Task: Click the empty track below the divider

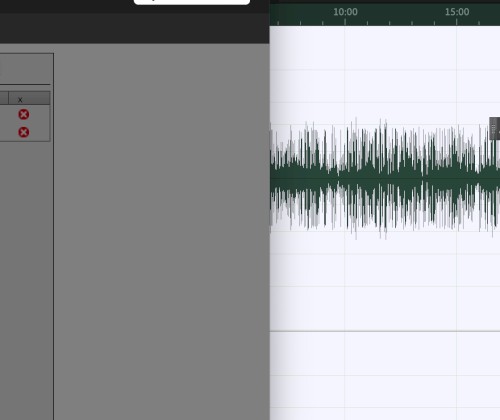Action: coord(385,376)
